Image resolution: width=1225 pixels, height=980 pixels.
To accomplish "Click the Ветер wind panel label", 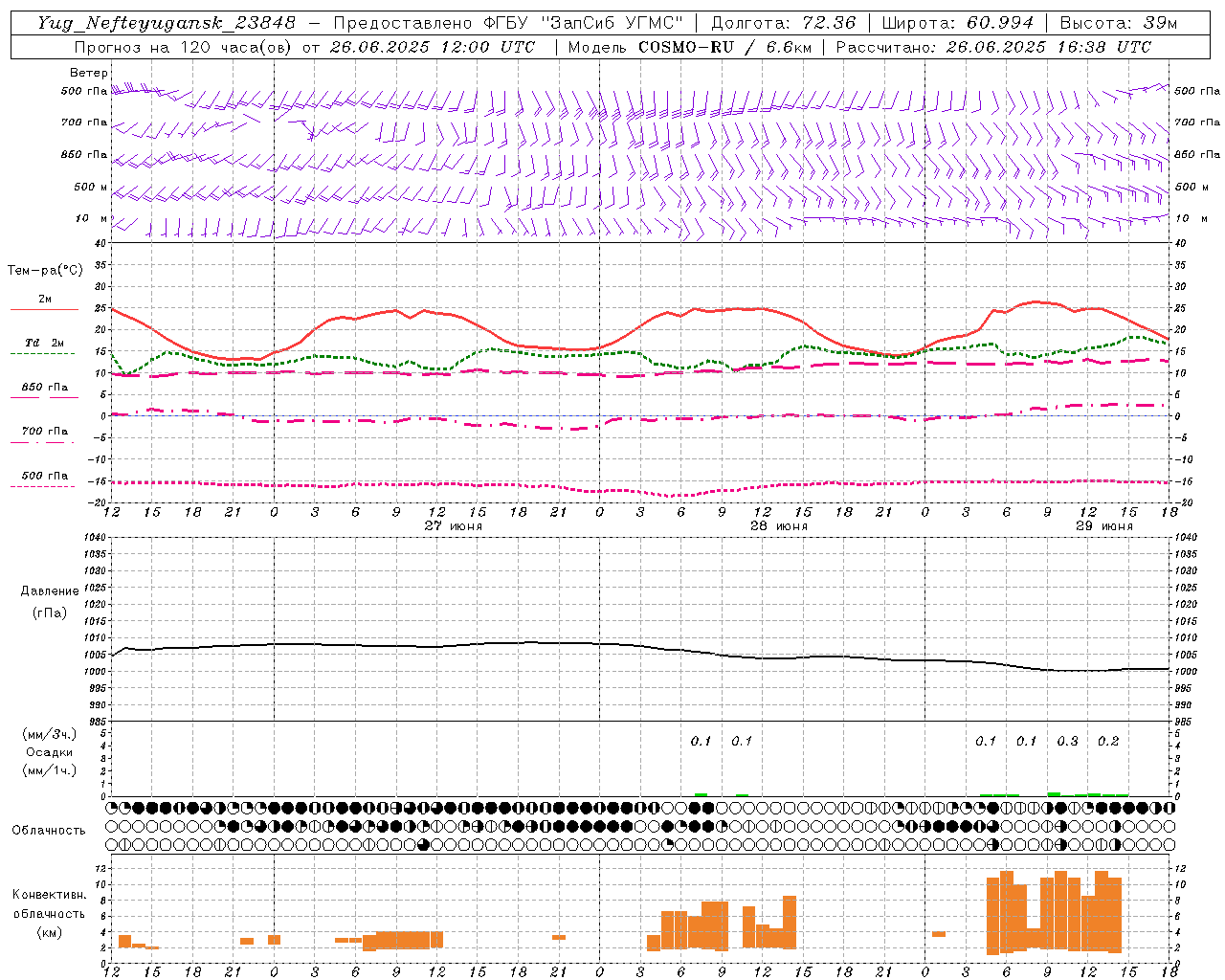I will [89, 73].
